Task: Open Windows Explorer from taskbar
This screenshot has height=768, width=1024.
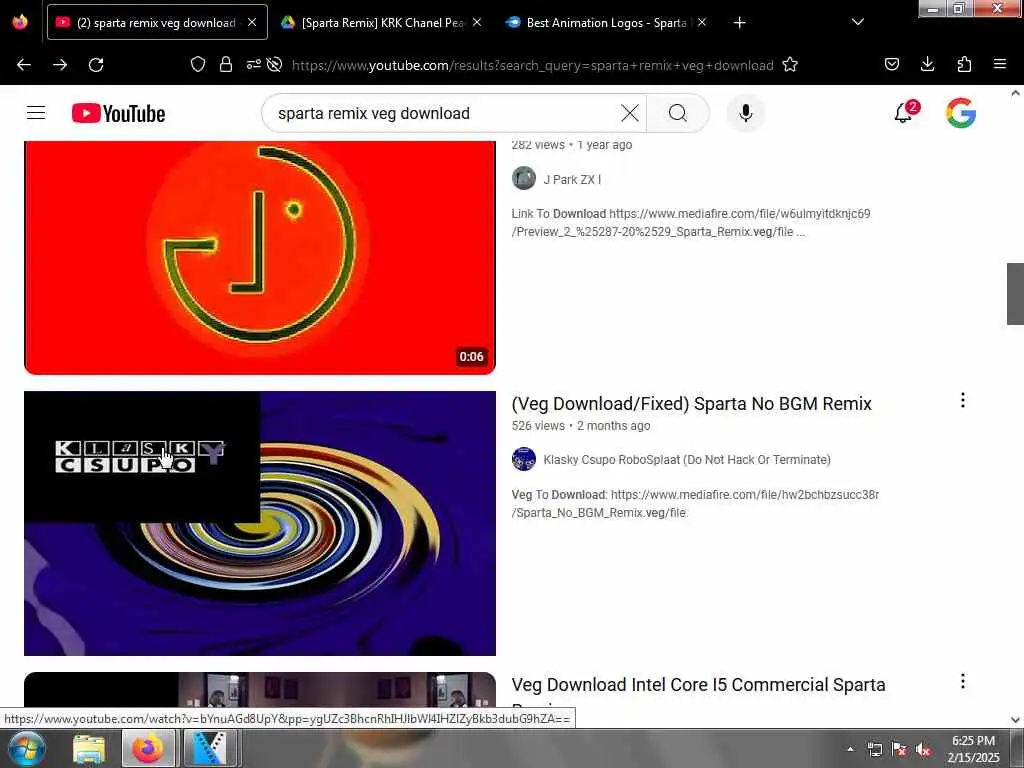Action: [89, 748]
